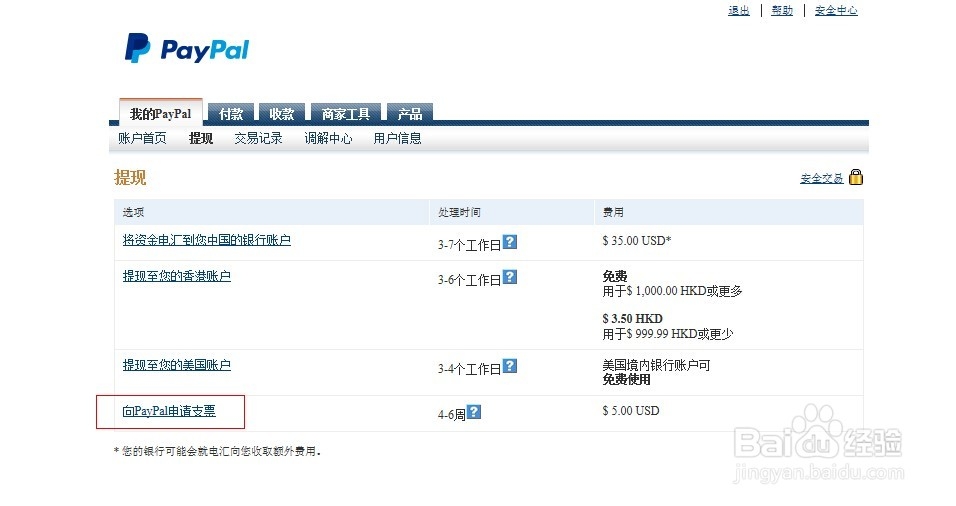Image resolution: width=956 pixels, height=506 pixels.
Task: Click the $ 35.00 USD* fee text
Action: (637, 241)
